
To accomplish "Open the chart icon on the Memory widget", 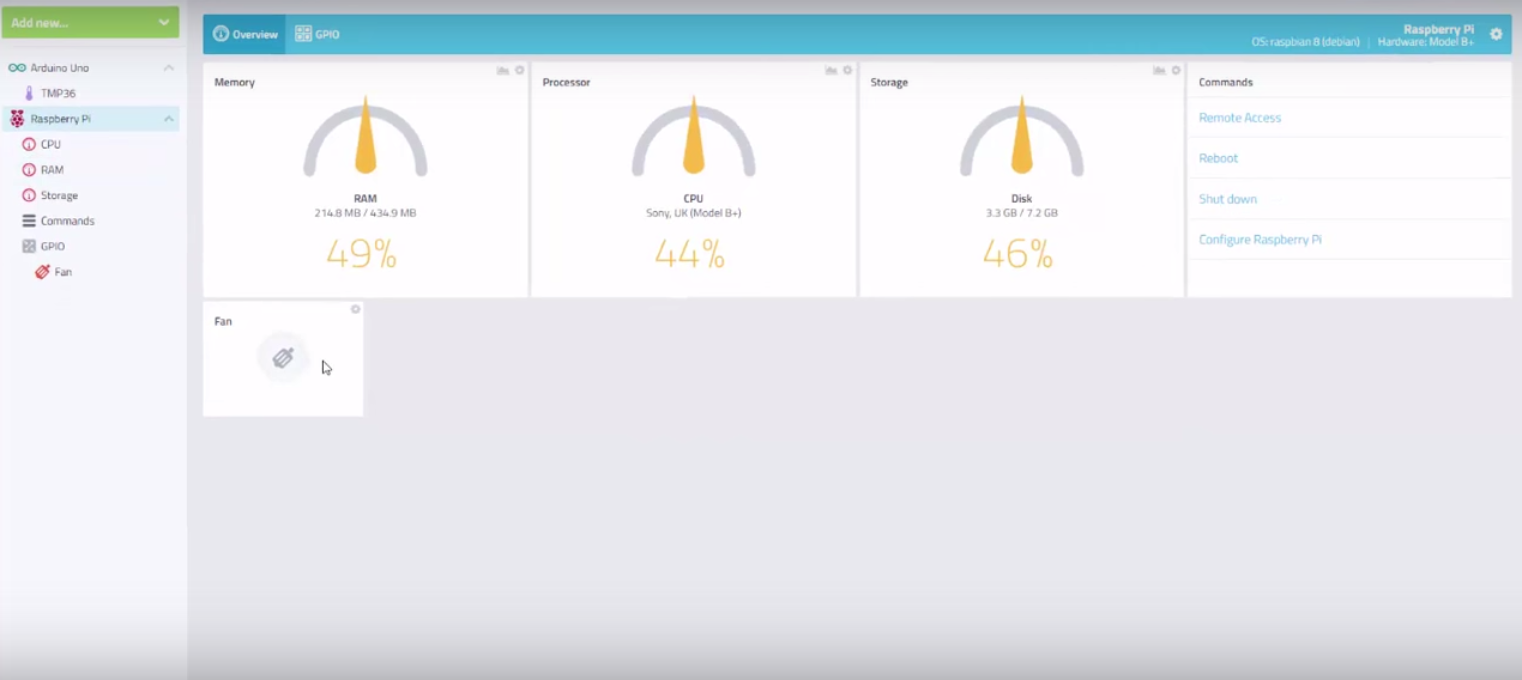I will [x=503, y=70].
